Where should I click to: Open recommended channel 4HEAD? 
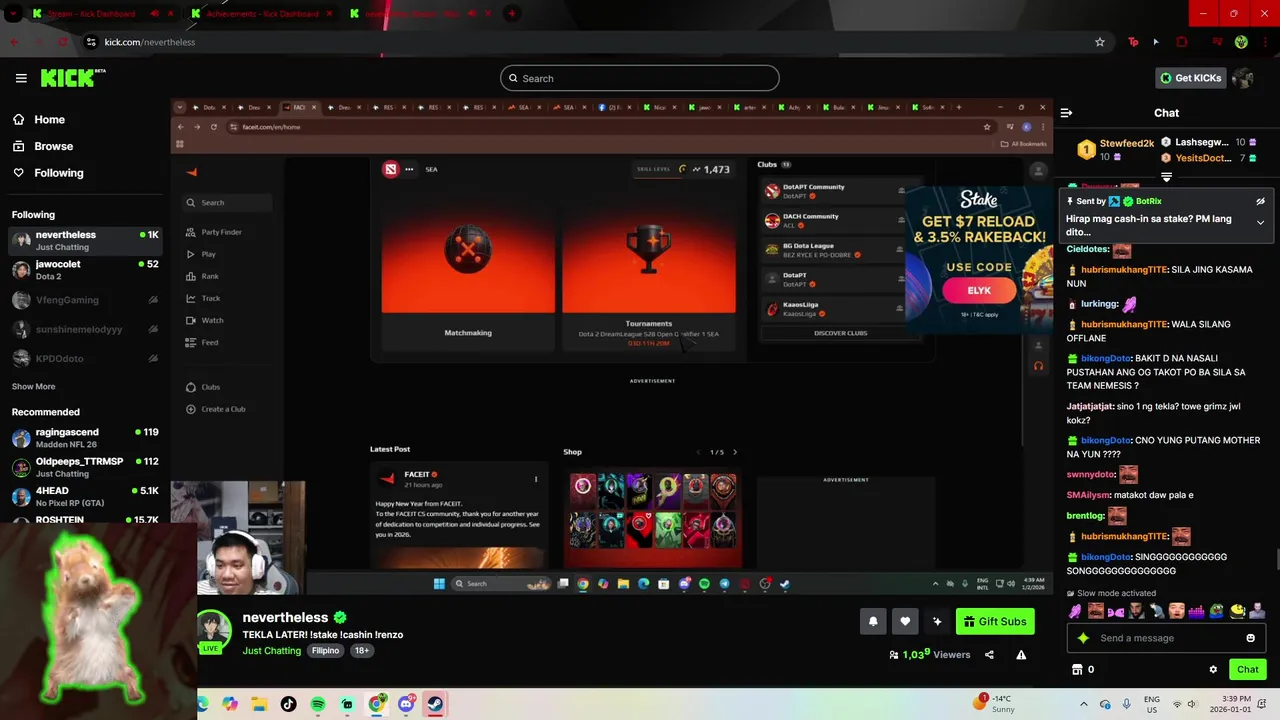pos(85,496)
